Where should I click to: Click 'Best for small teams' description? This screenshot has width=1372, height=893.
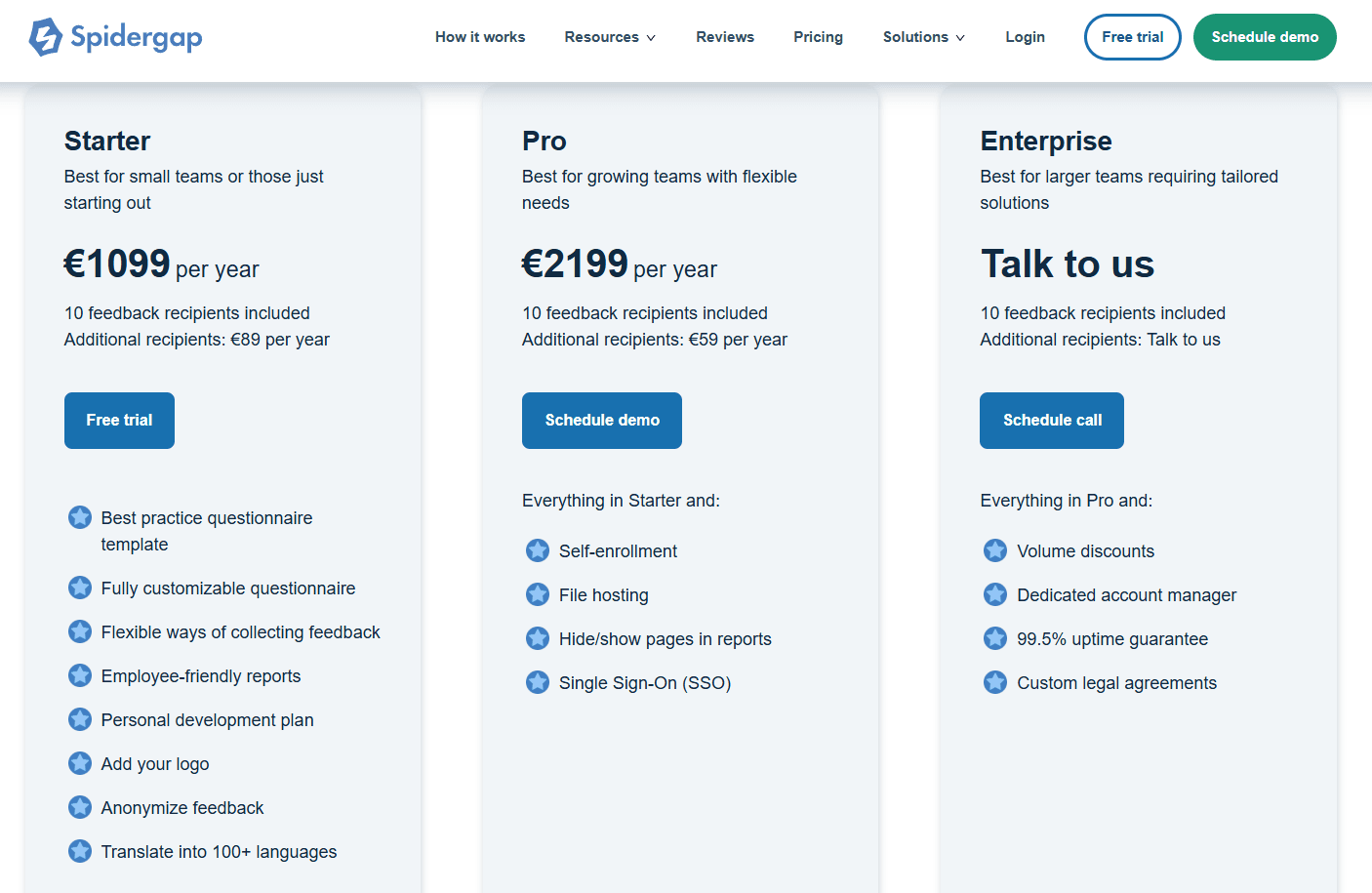point(194,189)
